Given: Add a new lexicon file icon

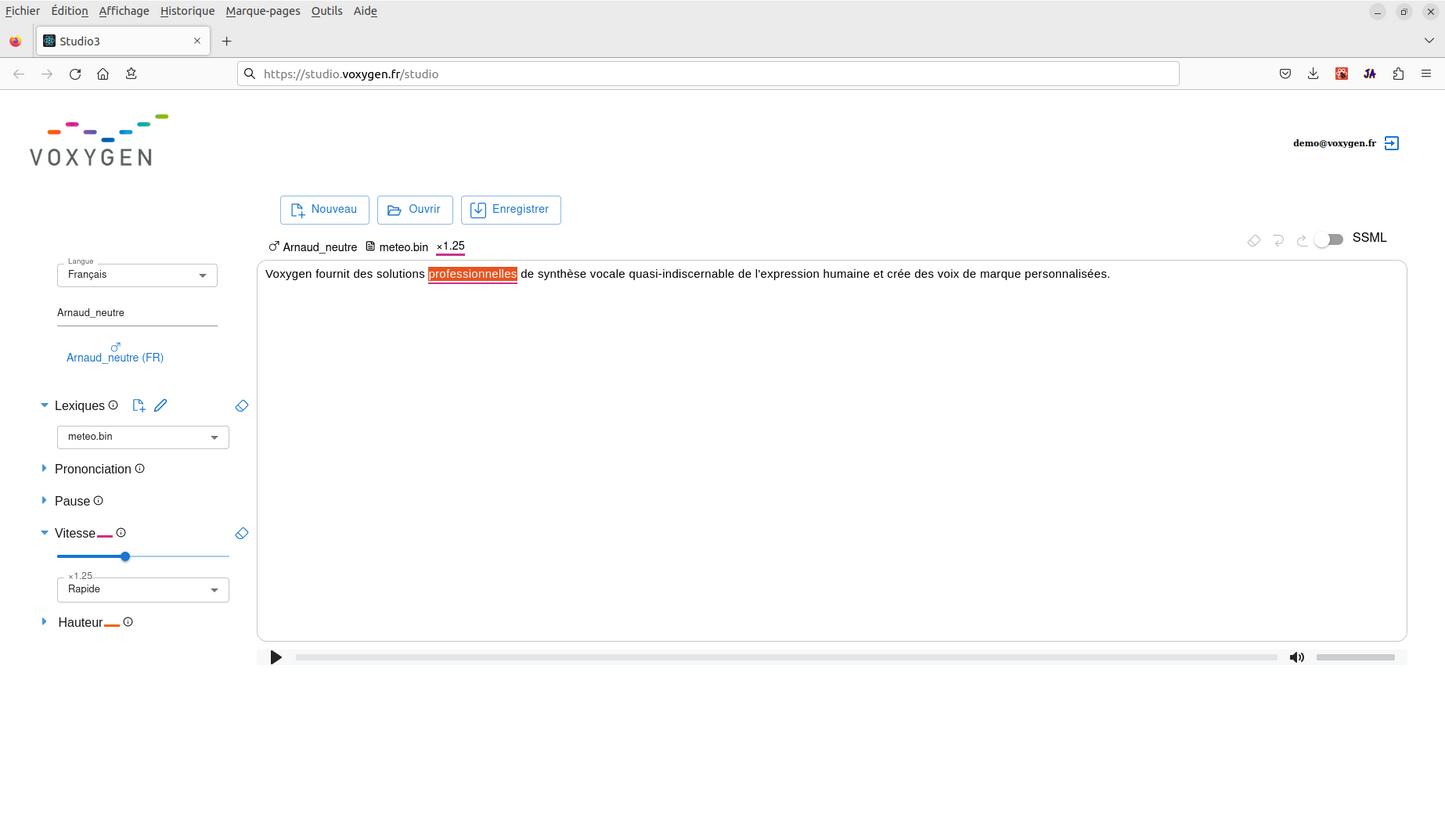Looking at the screenshot, I should (139, 405).
